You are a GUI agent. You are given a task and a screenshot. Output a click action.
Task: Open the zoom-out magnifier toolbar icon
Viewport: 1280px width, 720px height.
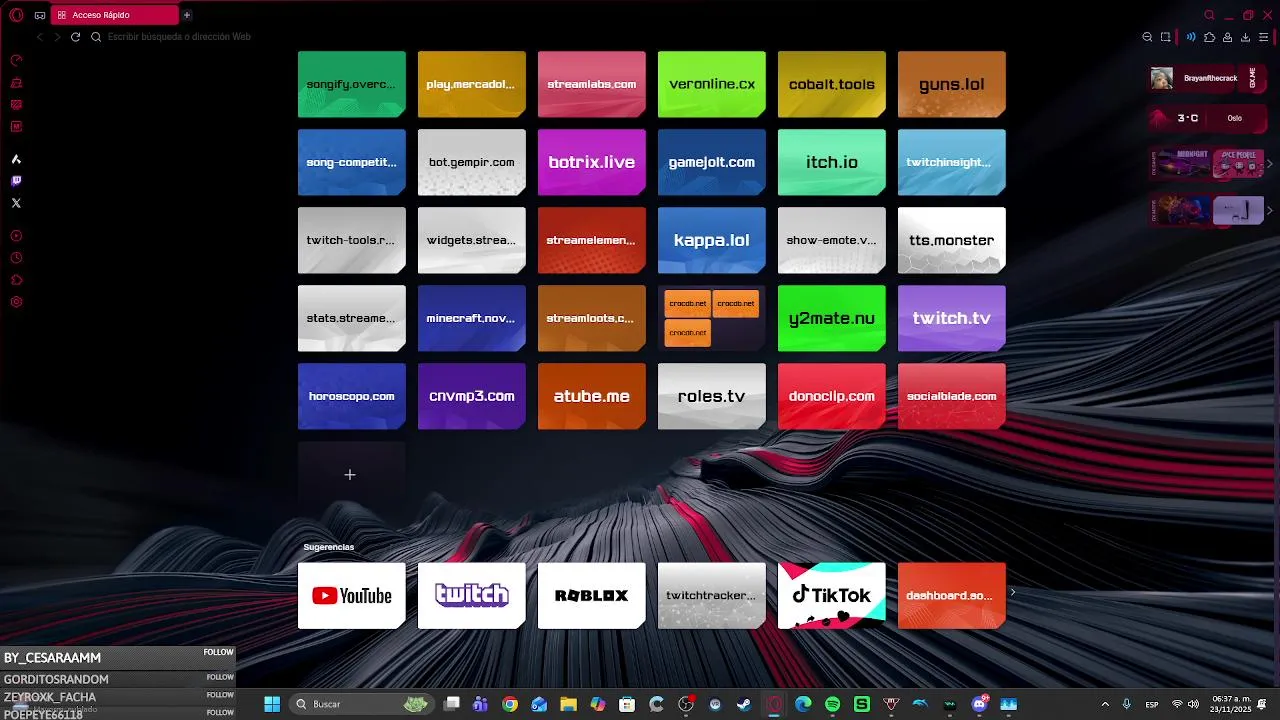click(x=1147, y=37)
